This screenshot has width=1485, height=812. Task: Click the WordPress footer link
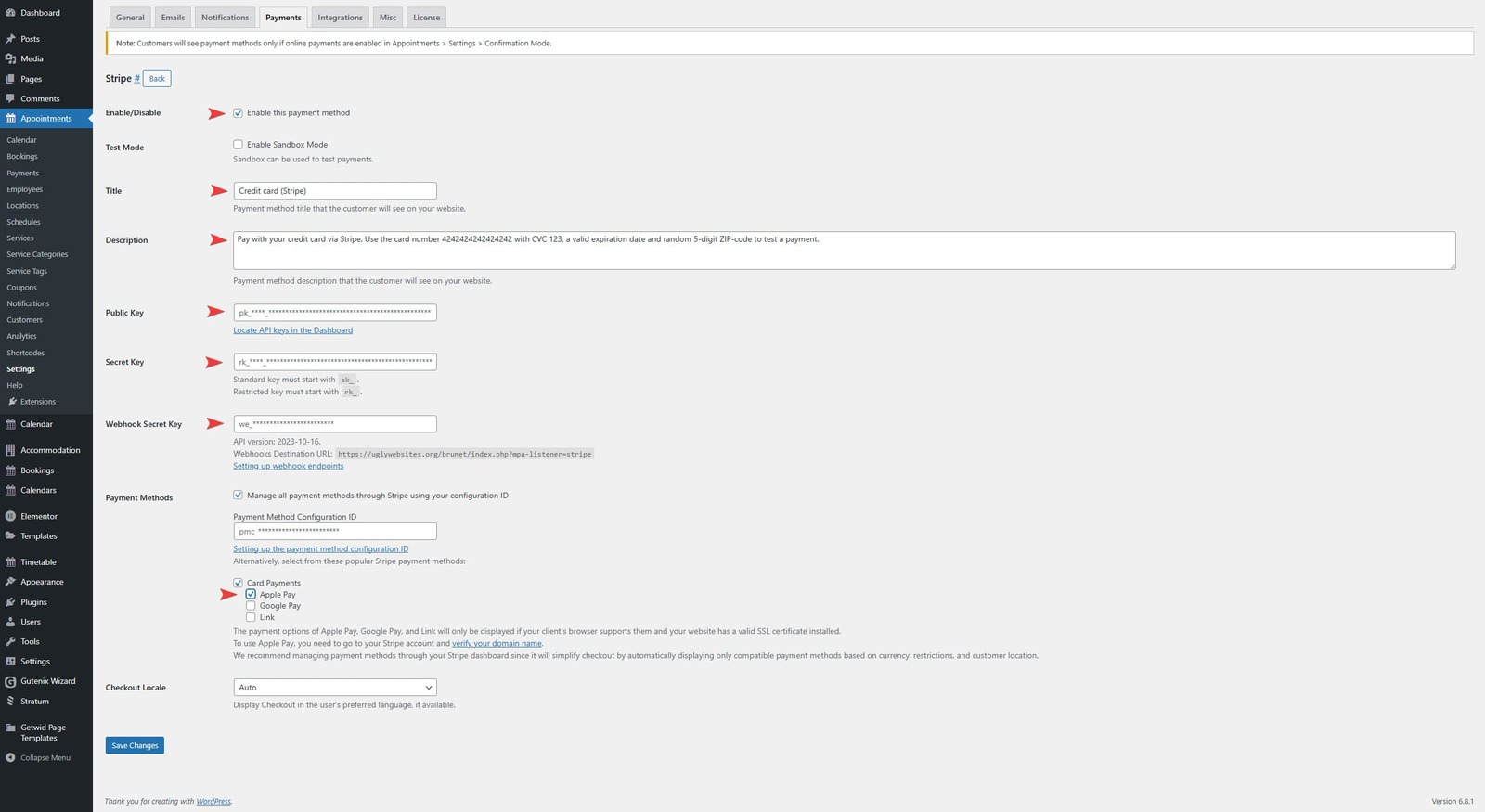click(213, 802)
